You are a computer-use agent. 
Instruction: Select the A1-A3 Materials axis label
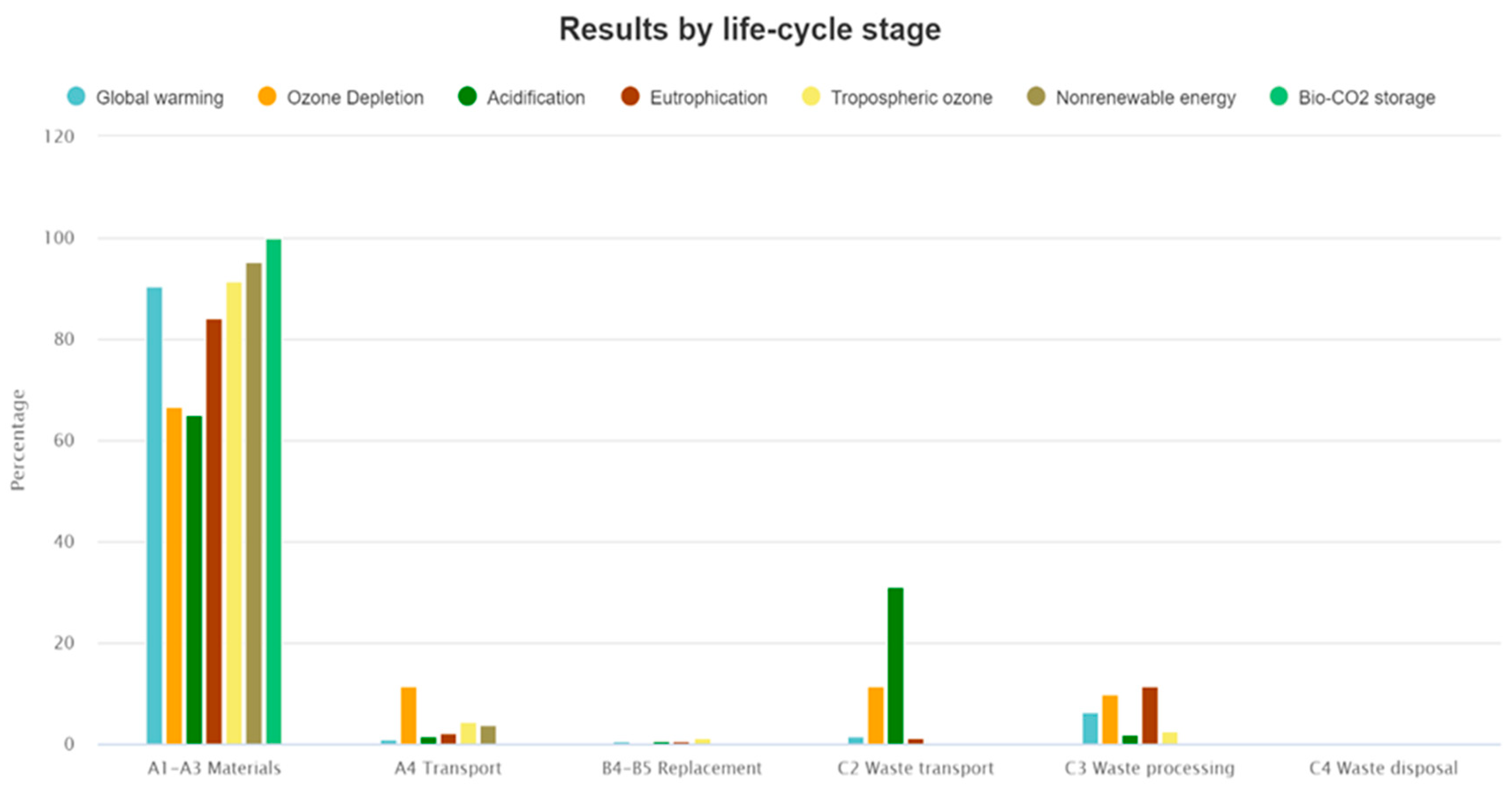(x=214, y=768)
